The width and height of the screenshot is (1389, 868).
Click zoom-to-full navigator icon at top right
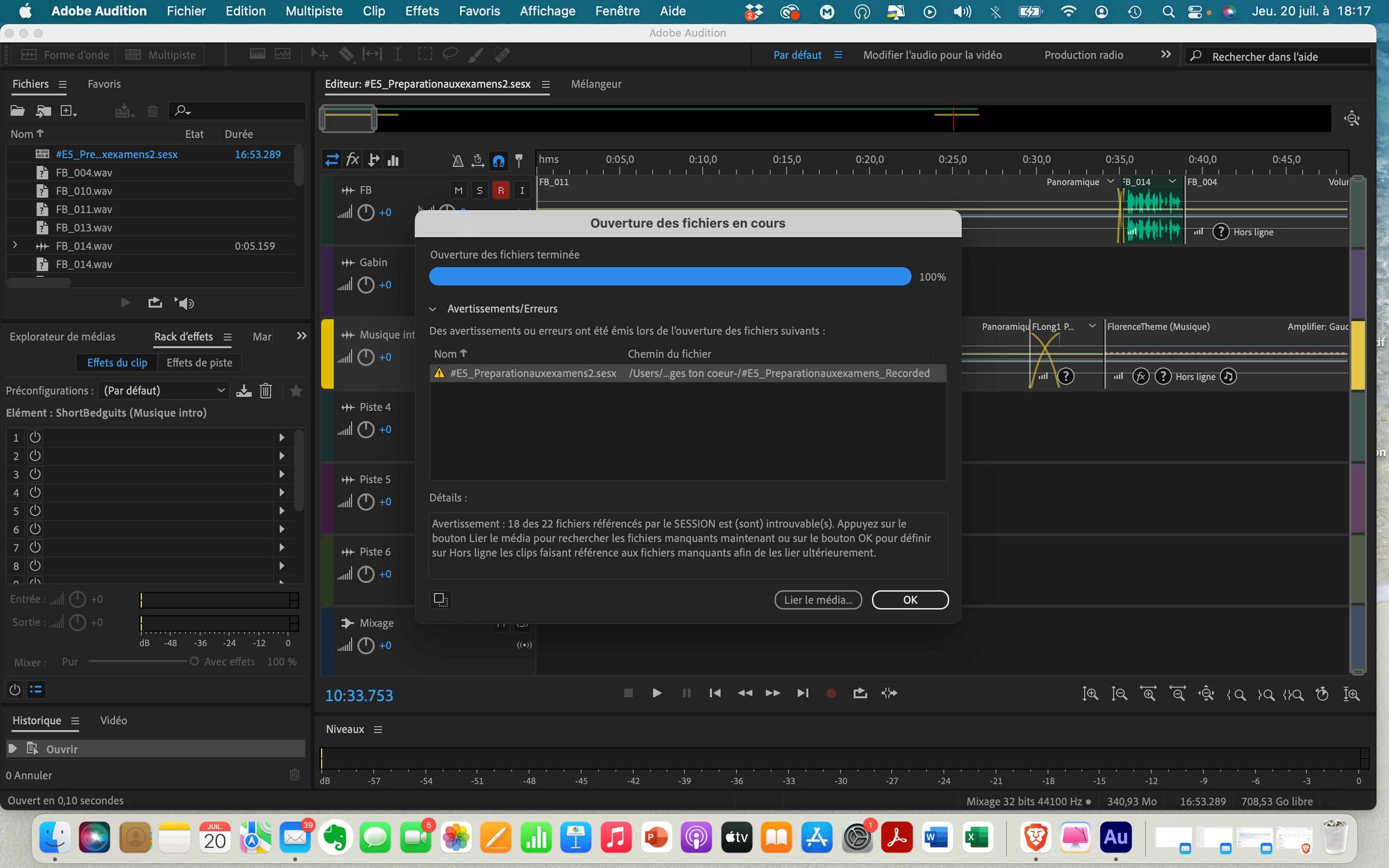point(1352,119)
